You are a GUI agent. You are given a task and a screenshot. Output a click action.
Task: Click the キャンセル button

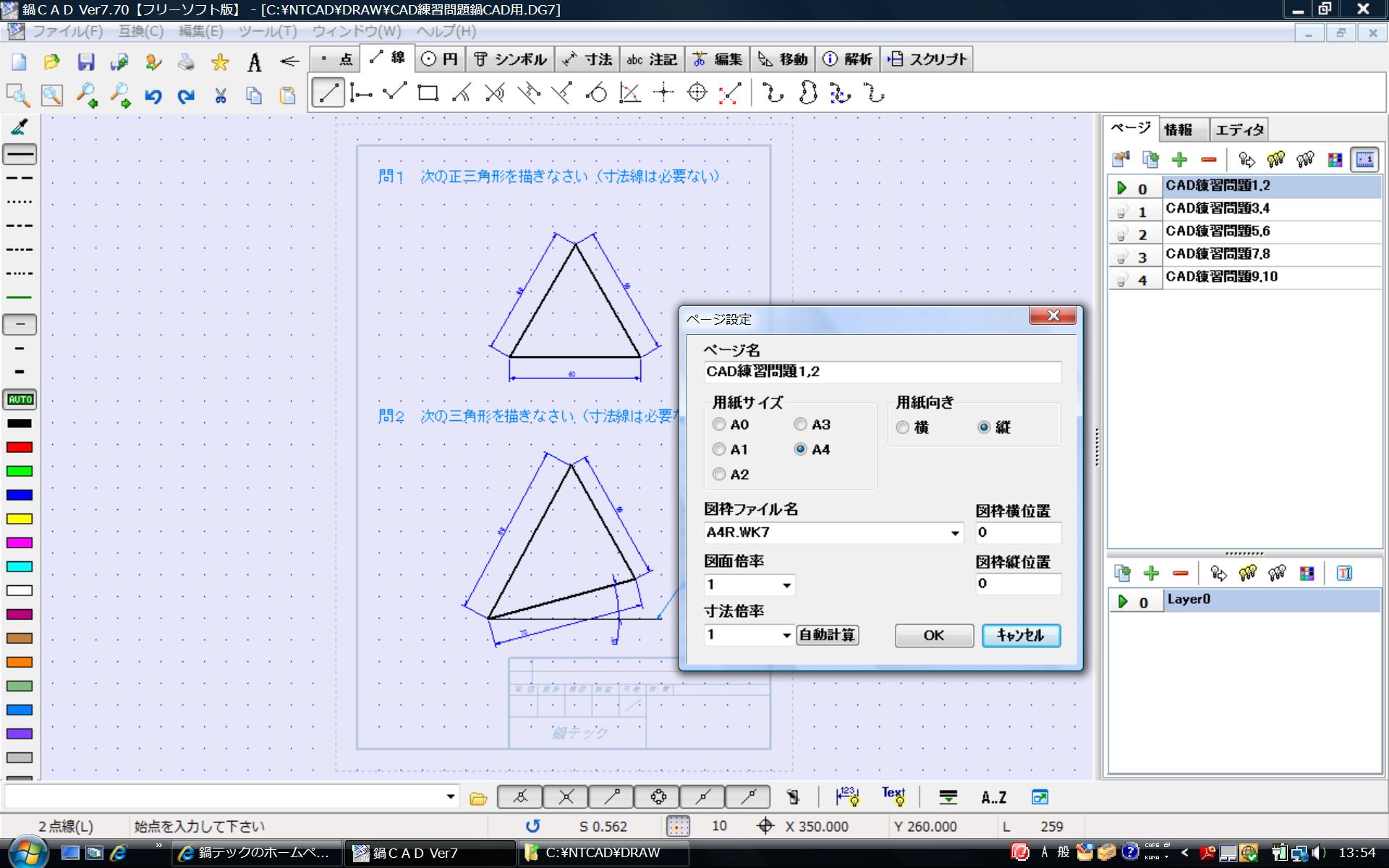(x=1021, y=635)
